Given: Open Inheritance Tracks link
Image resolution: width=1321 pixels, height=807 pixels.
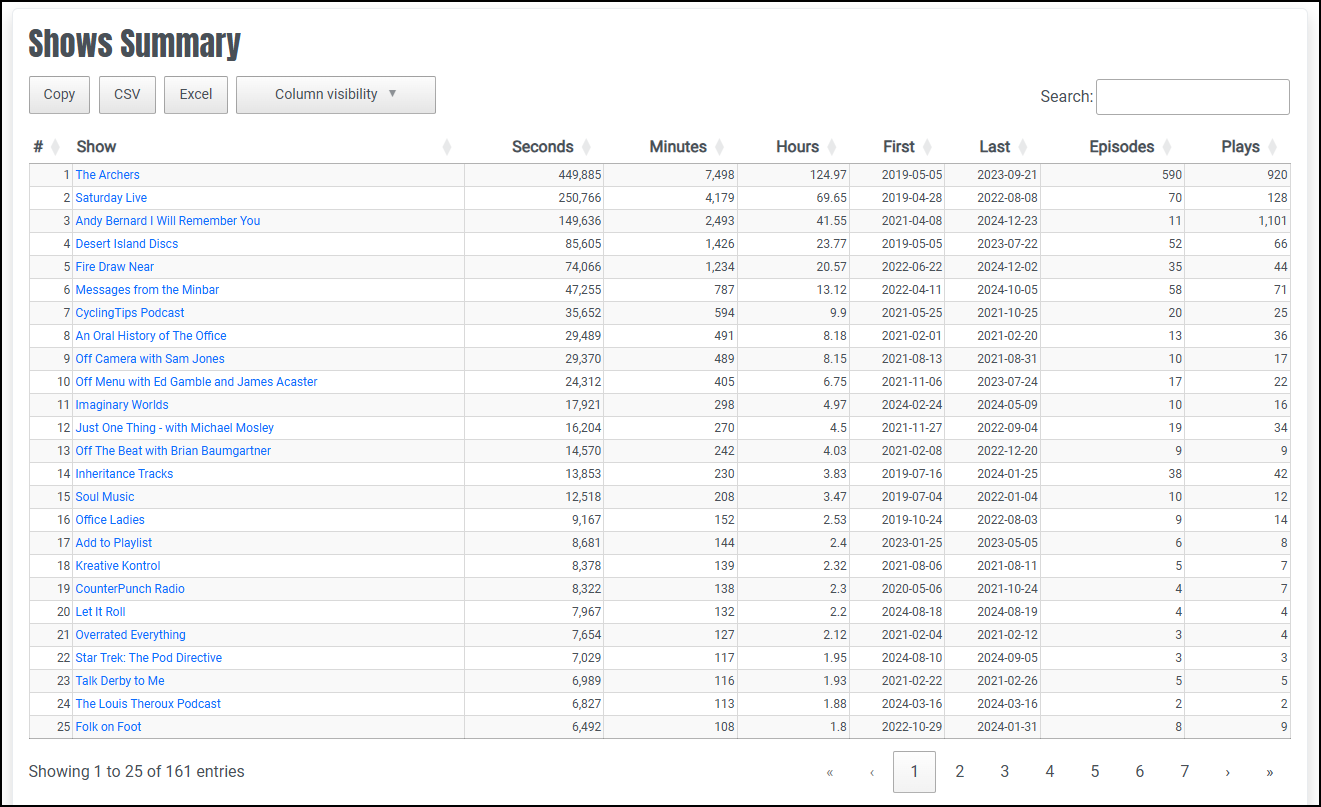Looking at the screenshot, I should point(125,474).
